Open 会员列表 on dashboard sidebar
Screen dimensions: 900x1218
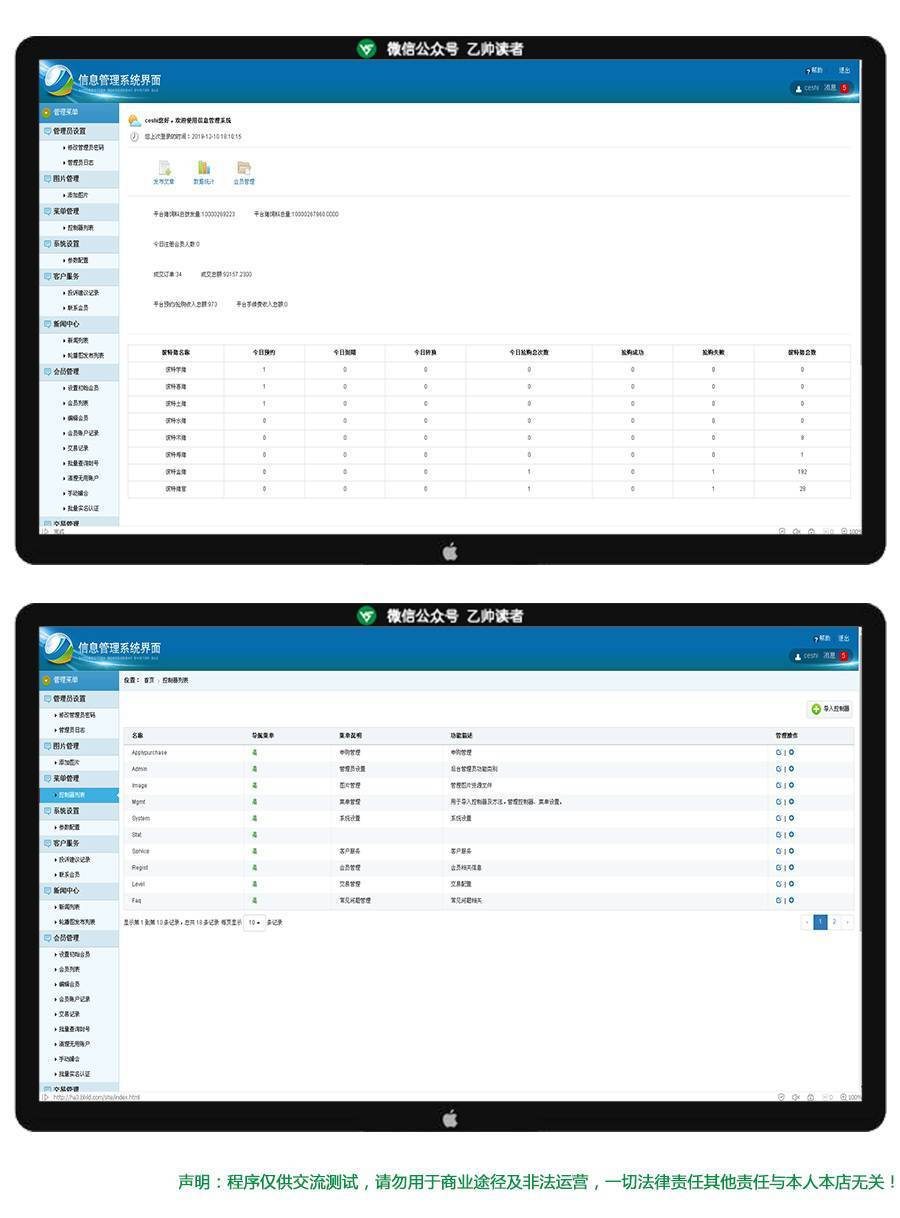click(x=77, y=403)
